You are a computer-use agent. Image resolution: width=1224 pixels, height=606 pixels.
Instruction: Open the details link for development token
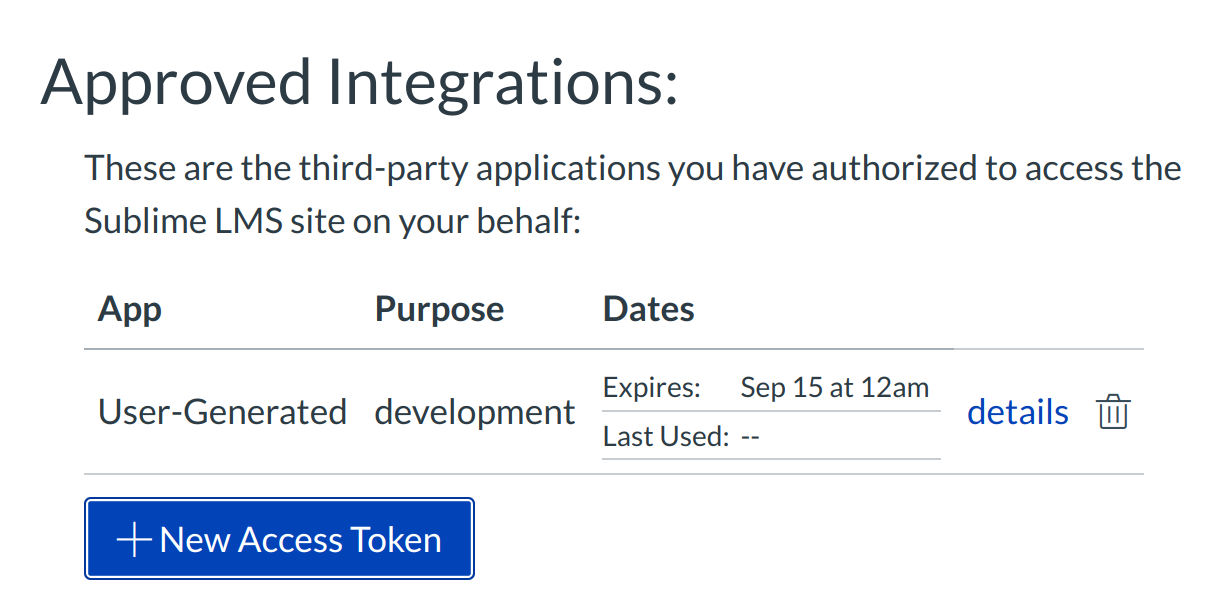click(1017, 412)
